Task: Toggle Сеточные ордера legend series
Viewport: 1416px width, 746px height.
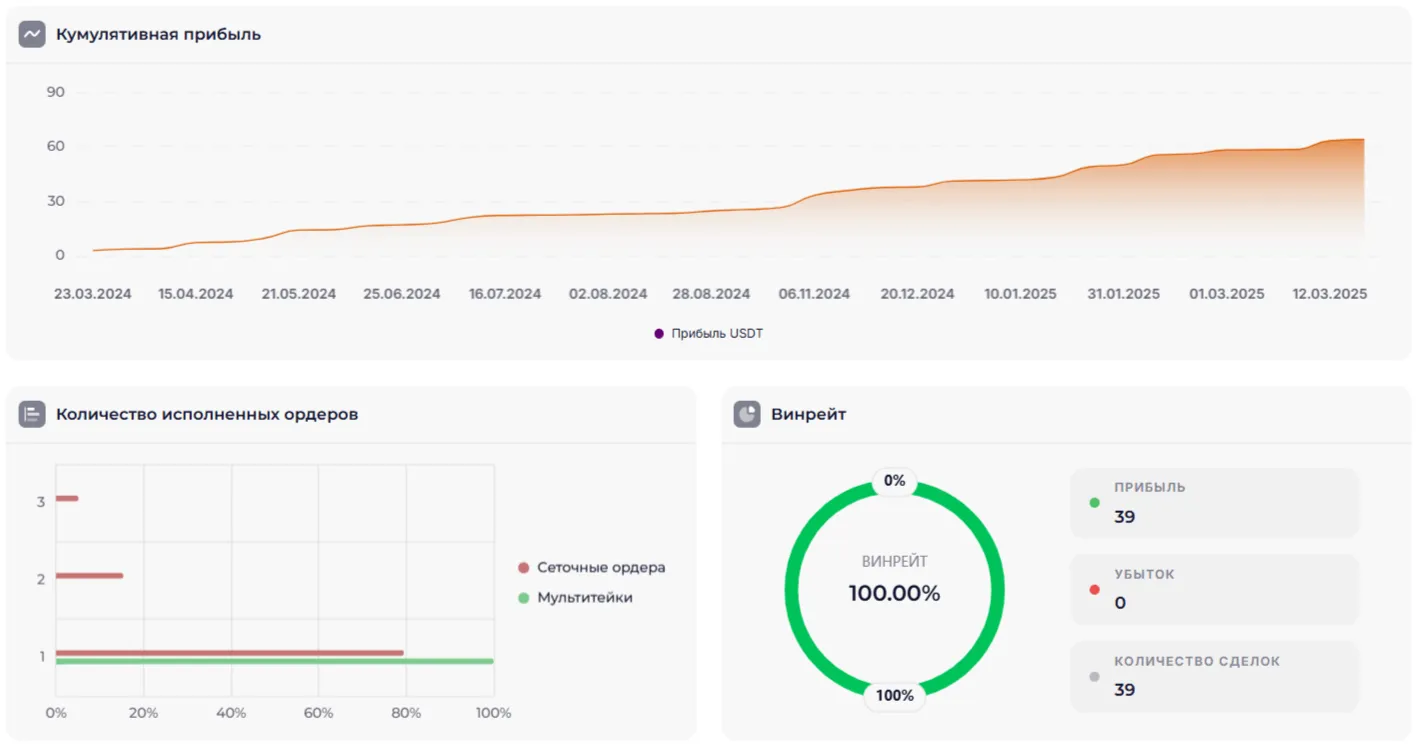Action: click(523, 568)
